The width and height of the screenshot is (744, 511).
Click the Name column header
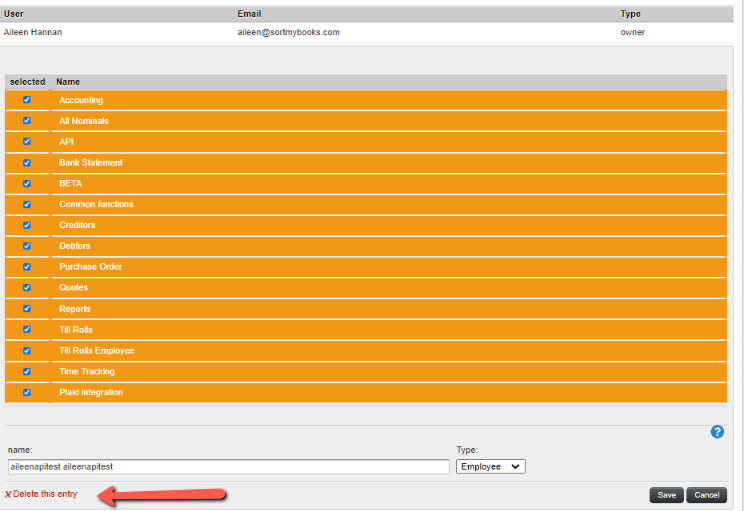68,82
